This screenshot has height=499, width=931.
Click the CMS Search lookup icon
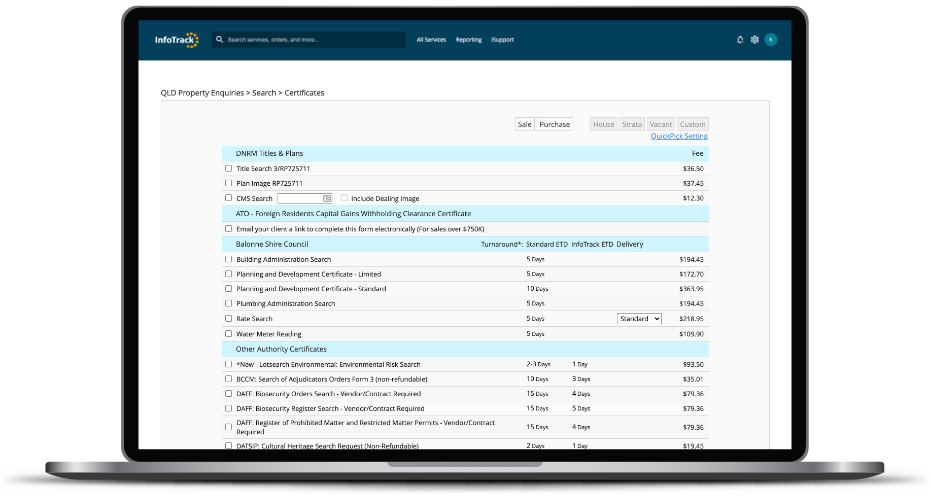(327, 198)
